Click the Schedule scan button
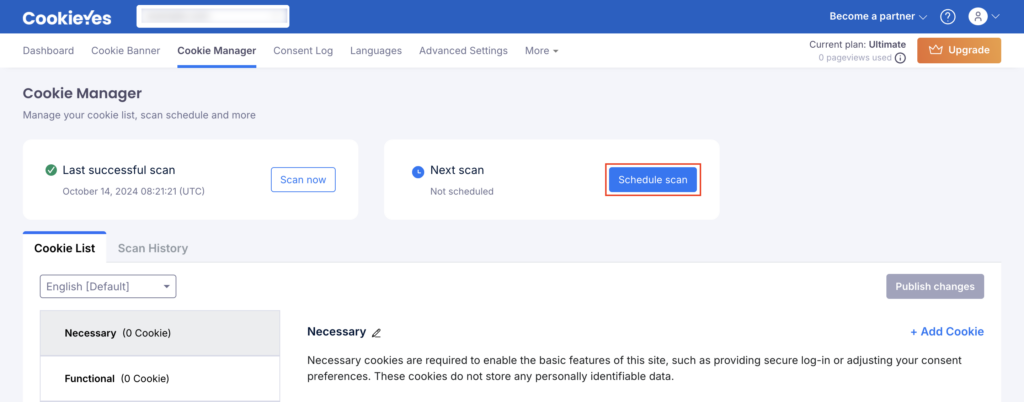 653,180
